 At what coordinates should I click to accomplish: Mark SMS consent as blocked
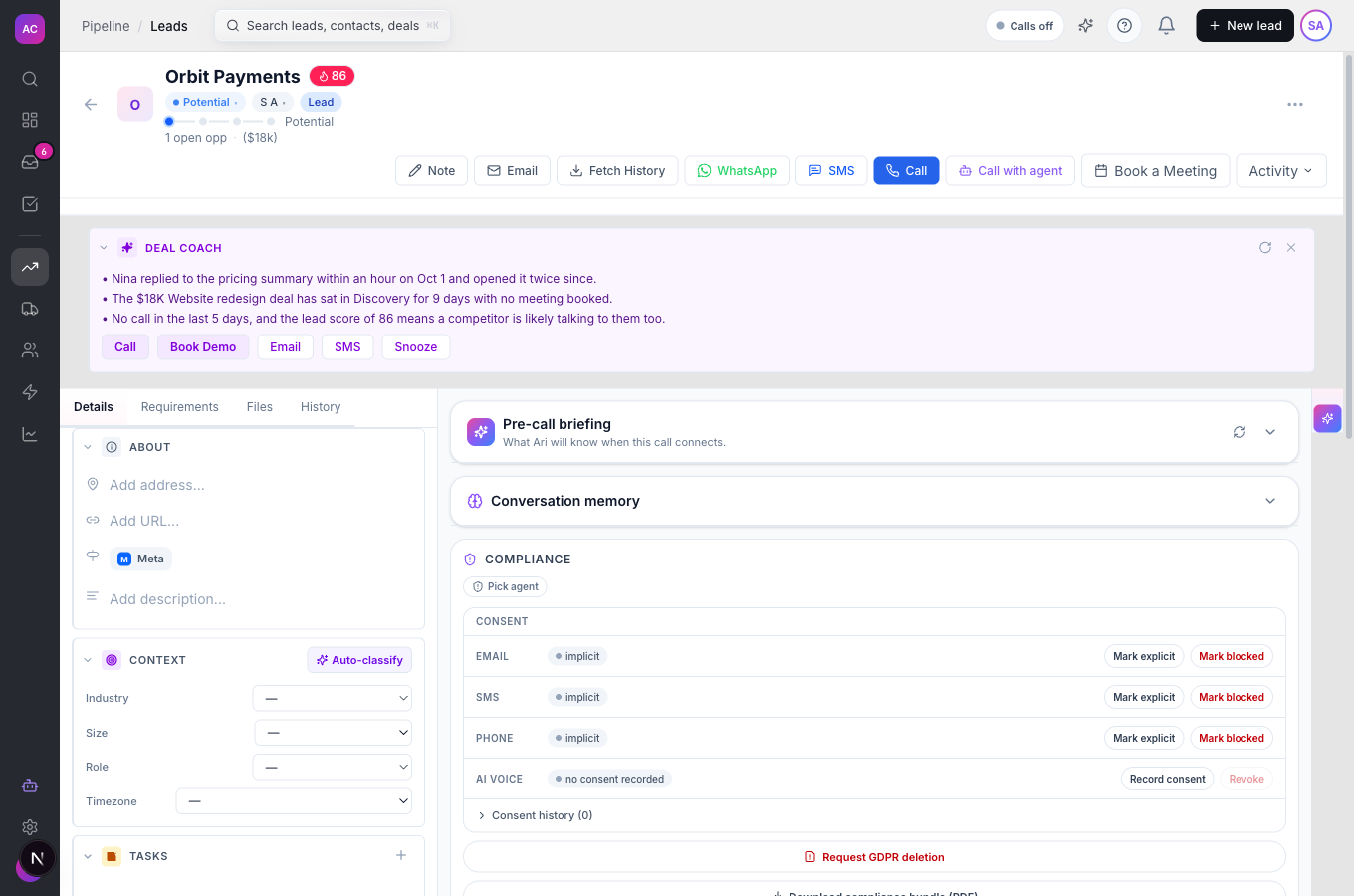click(1232, 698)
